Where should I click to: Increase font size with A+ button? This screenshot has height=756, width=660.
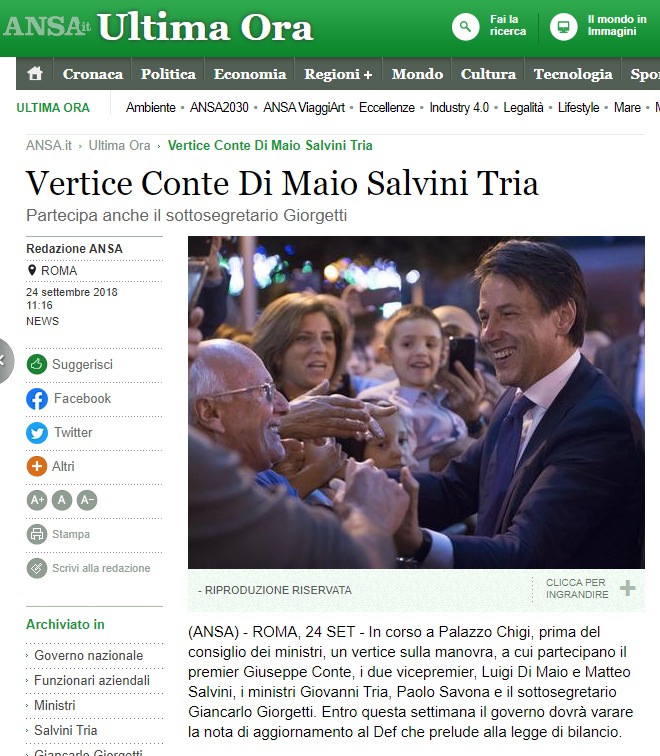[x=37, y=500]
